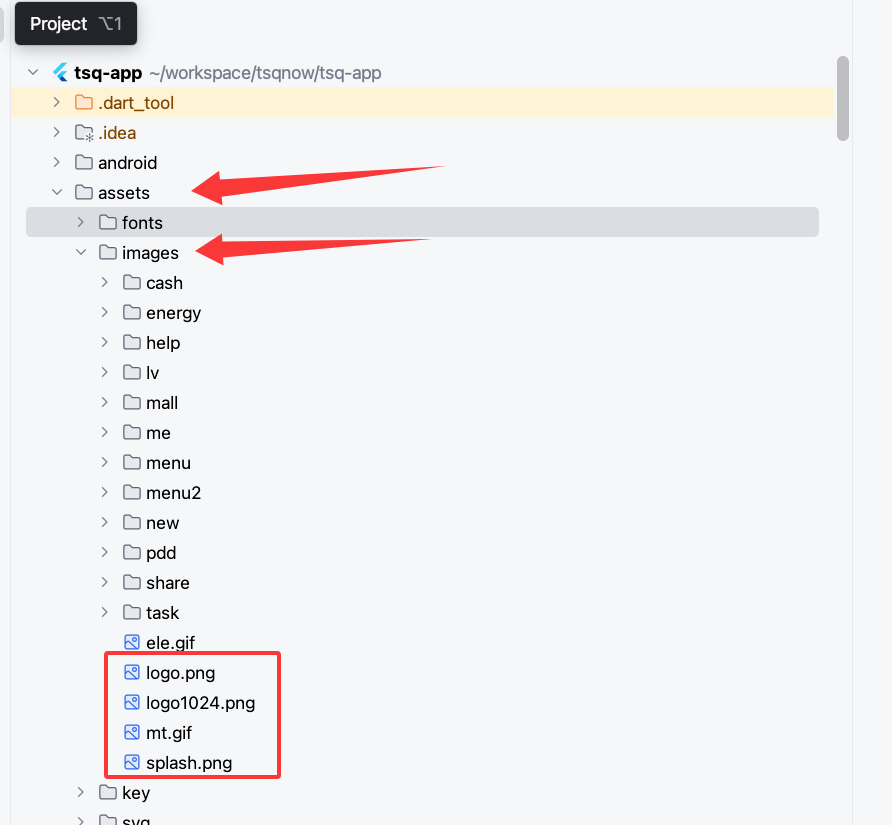Viewport: 892px width, 825px height.
Task: Click the ele.gif image file icon
Action: click(132, 643)
